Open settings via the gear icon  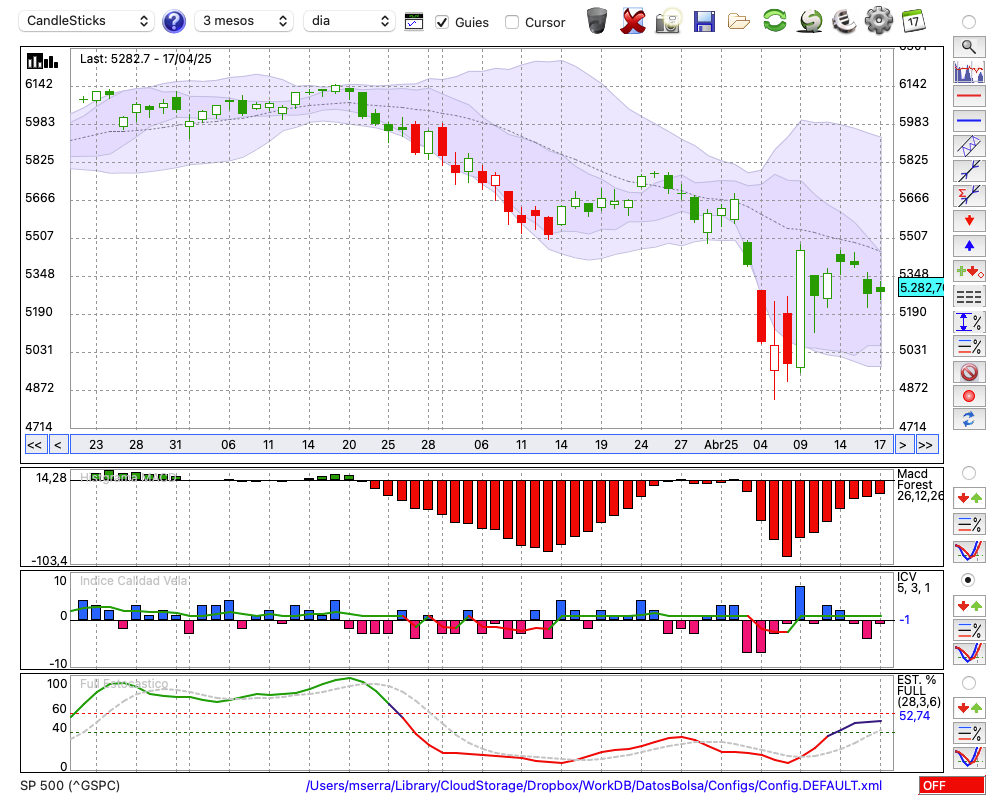point(879,21)
